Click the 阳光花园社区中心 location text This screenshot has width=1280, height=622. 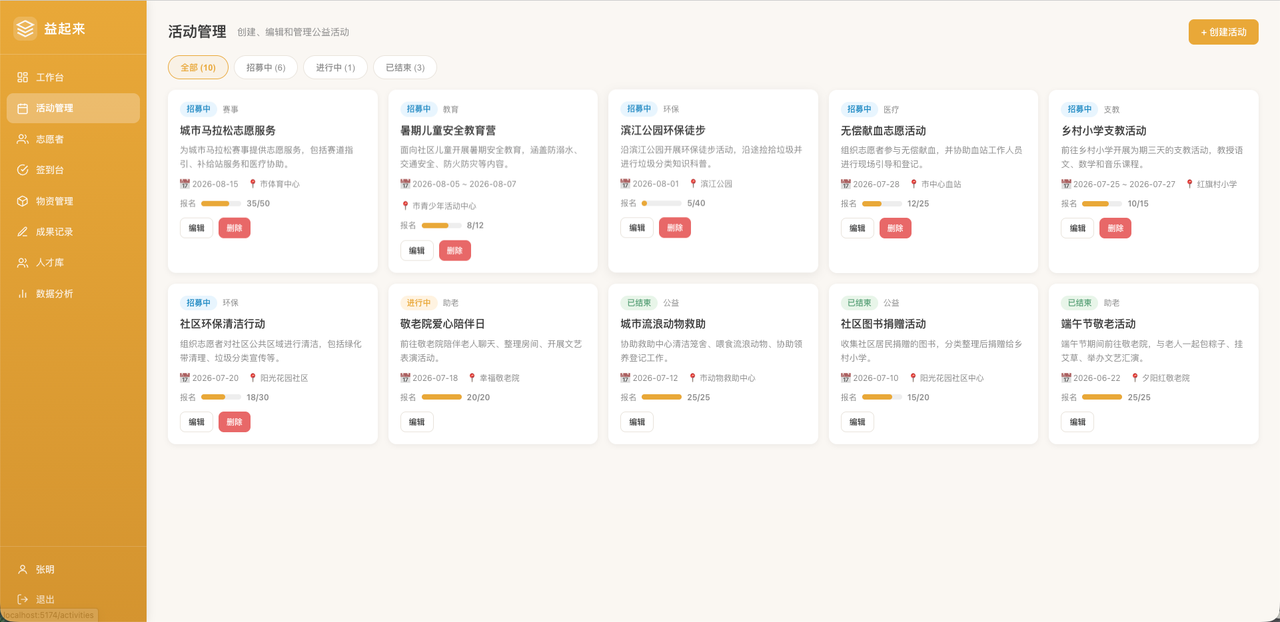tap(952, 378)
